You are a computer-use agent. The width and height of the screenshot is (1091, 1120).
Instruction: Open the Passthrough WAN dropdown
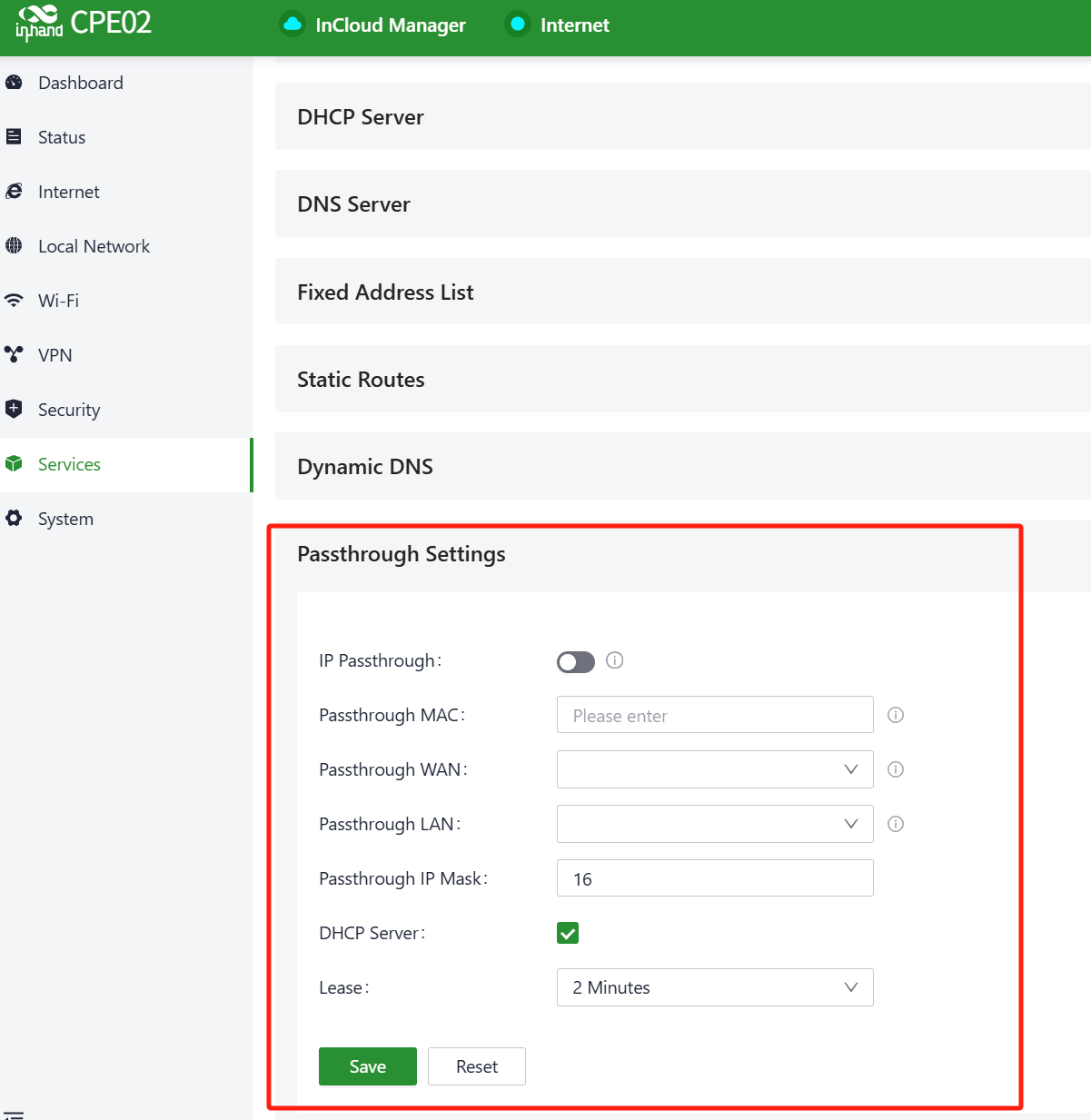[x=715, y=769]
